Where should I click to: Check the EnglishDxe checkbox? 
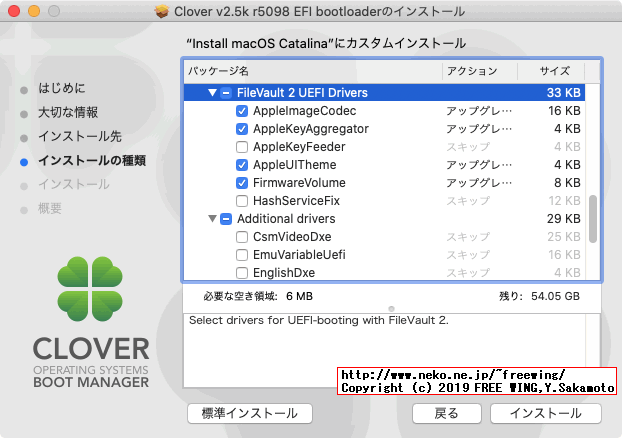242,273
